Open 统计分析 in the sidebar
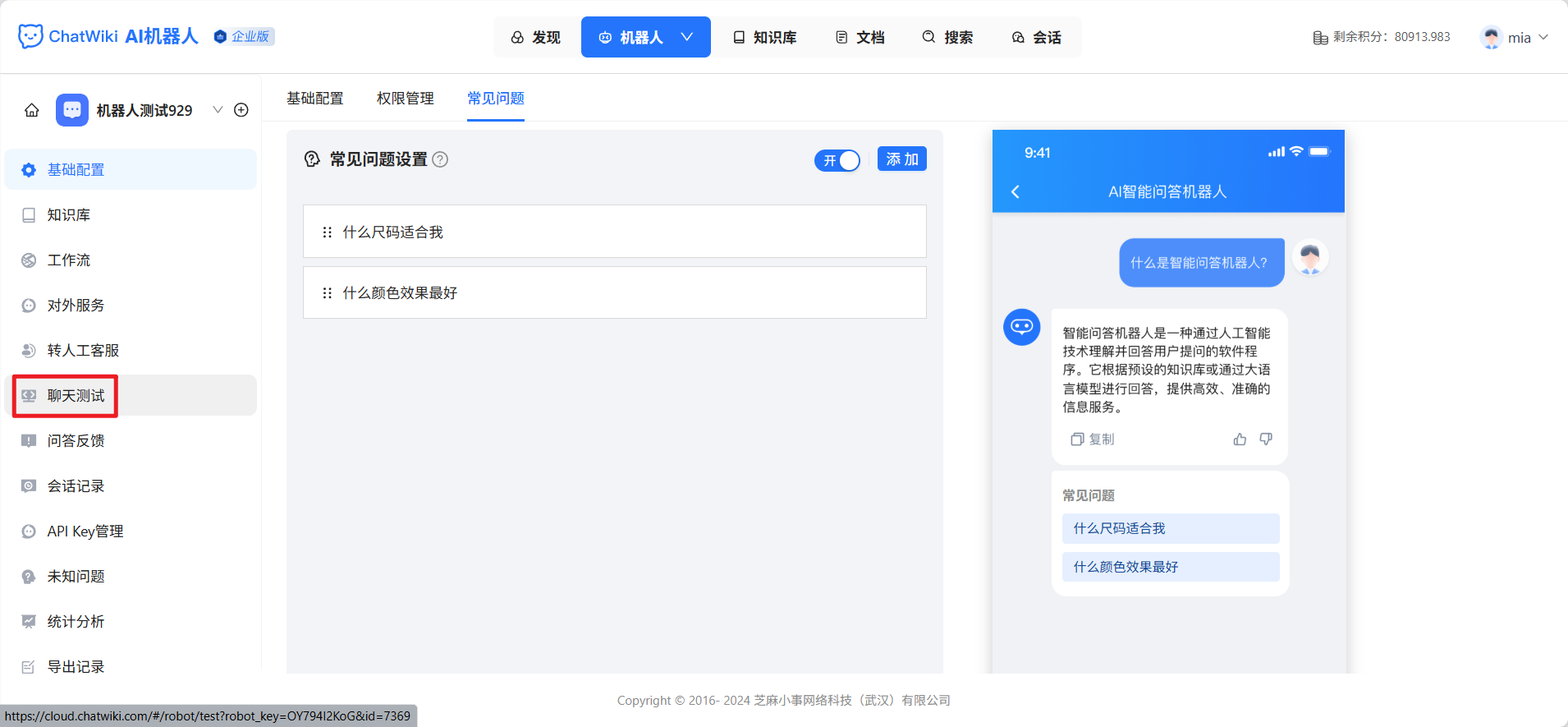1568x727 pixels. (131, 621)
